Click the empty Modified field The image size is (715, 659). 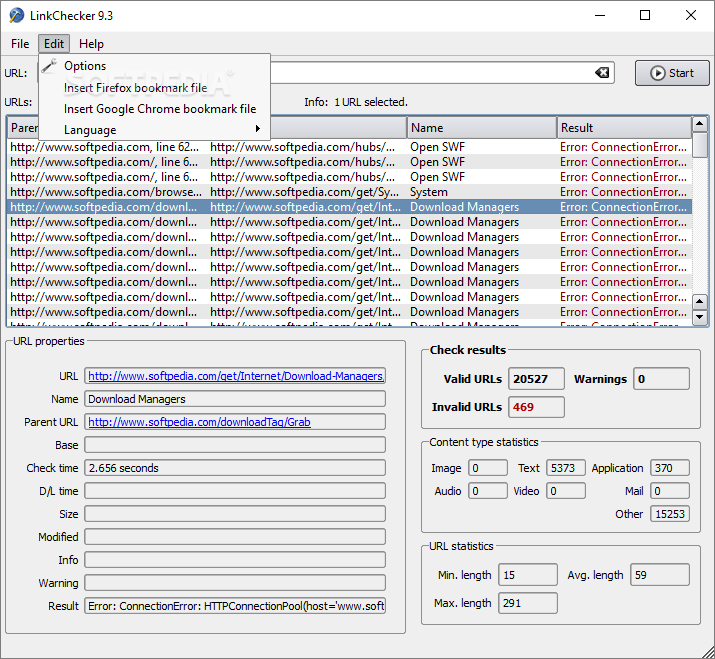[235, 537]
